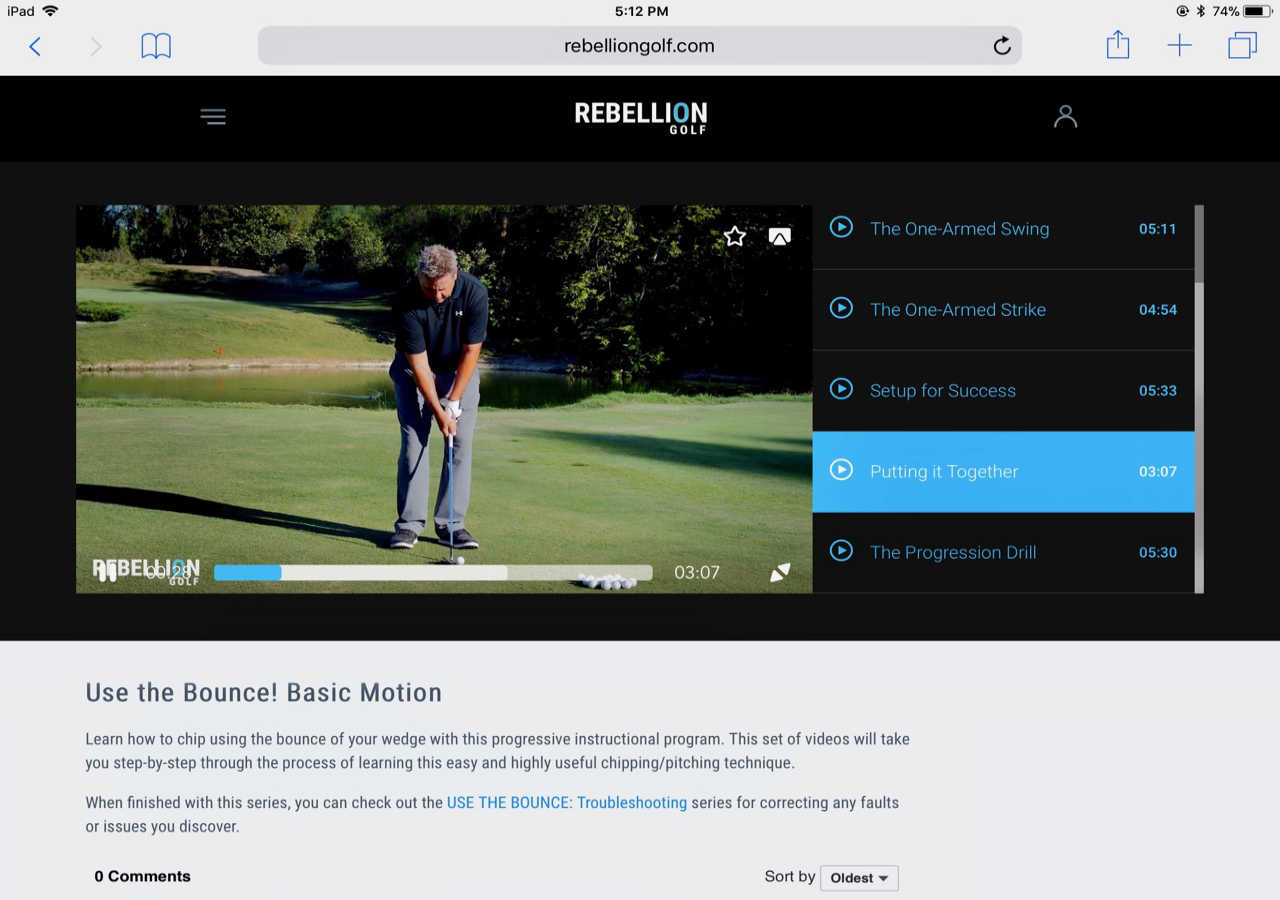
Task: Click the Rebellion Golf logo
Action: (x=641, y=117)
